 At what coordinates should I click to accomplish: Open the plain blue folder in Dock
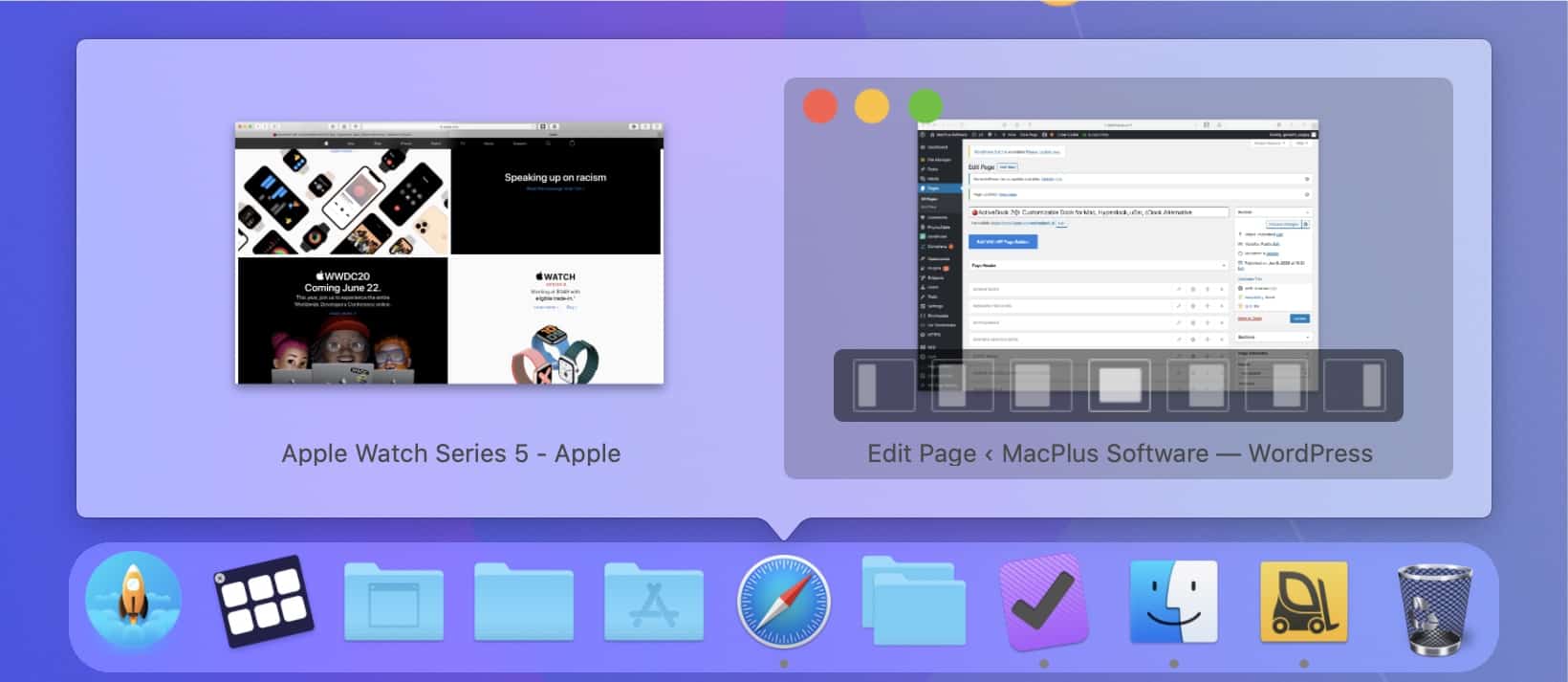524,602
